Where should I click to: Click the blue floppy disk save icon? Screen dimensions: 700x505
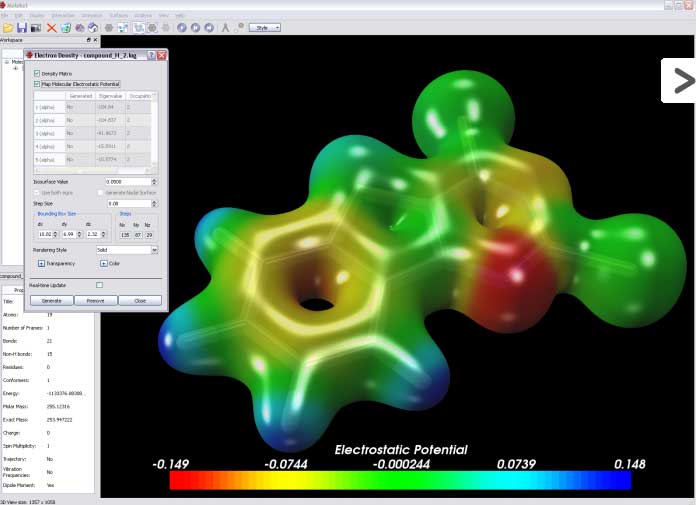[x=22, y=28]
